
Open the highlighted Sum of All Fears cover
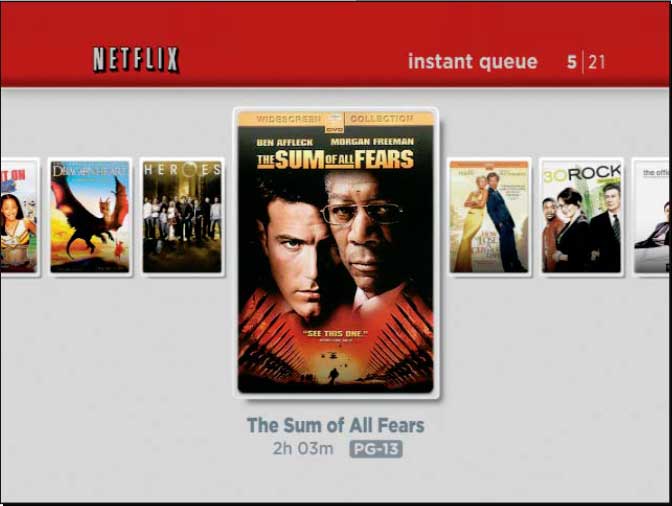336,252
